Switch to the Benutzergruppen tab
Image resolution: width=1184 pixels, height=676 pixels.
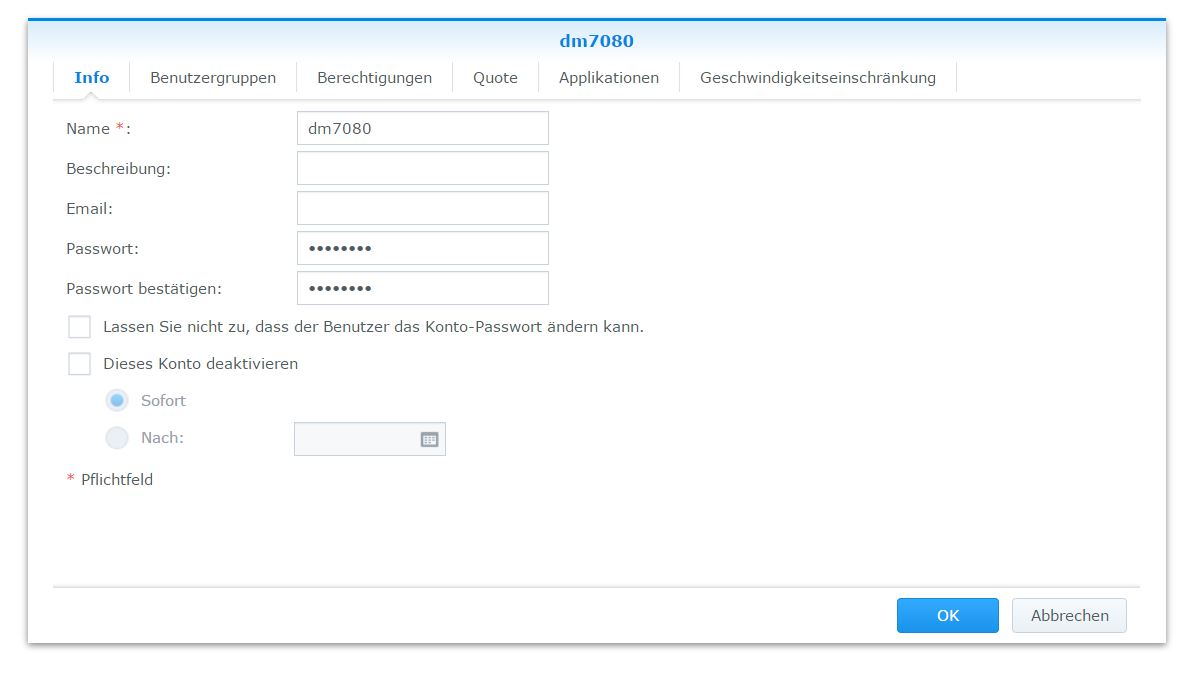click(x=213, y=77)
